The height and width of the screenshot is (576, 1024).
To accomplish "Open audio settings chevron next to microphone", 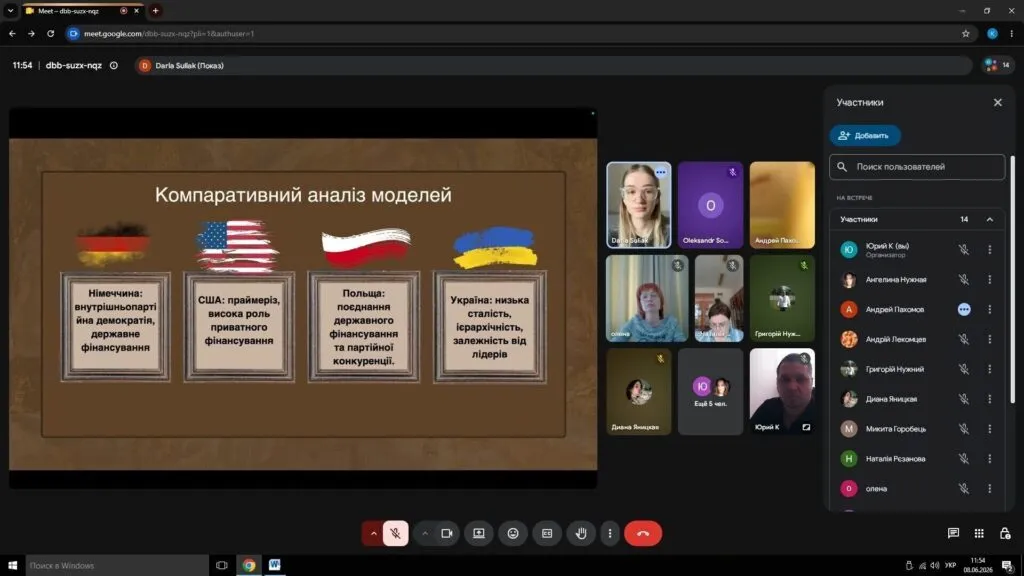I will click(x=373, y=534).
